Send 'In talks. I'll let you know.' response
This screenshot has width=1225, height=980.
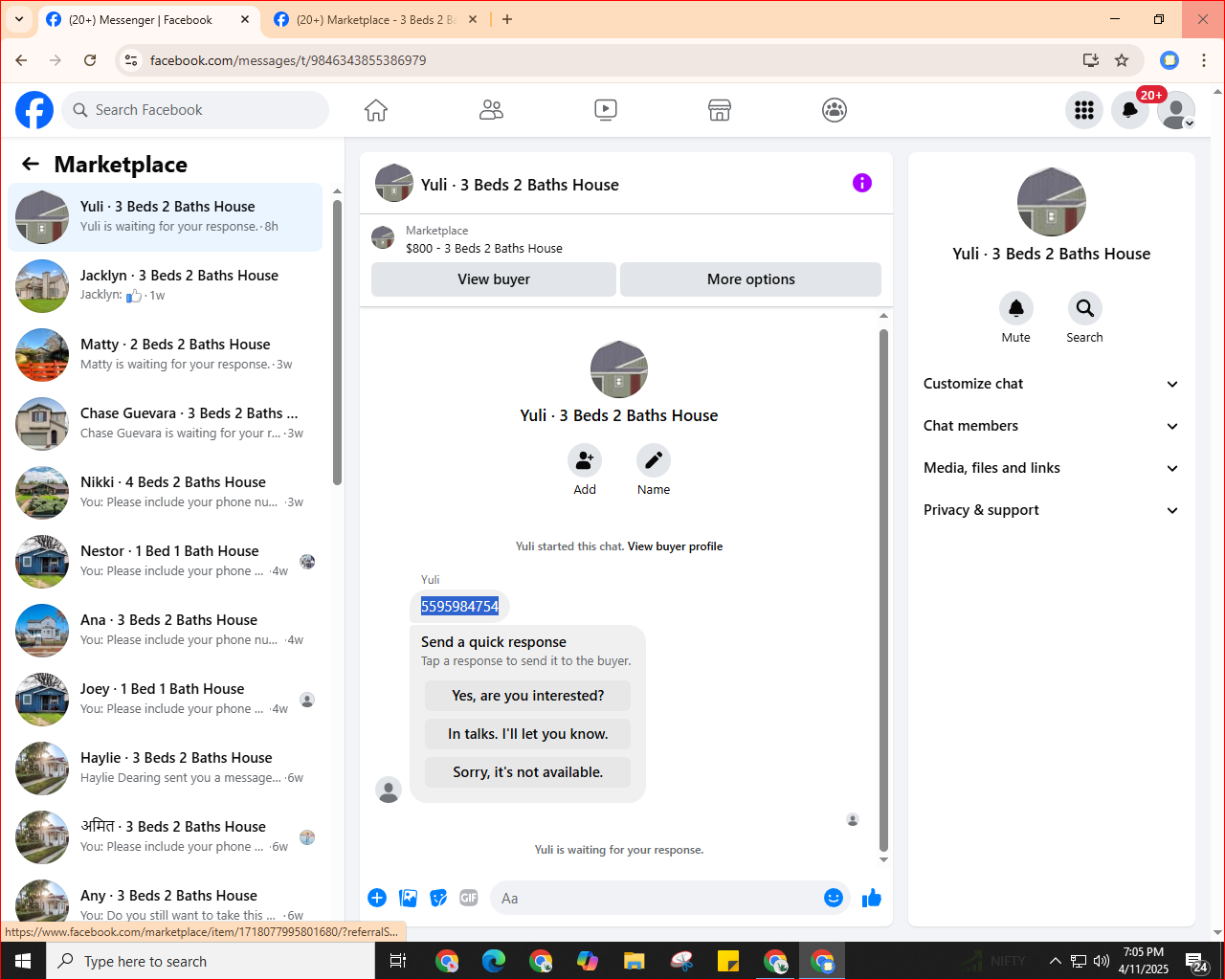528,734
